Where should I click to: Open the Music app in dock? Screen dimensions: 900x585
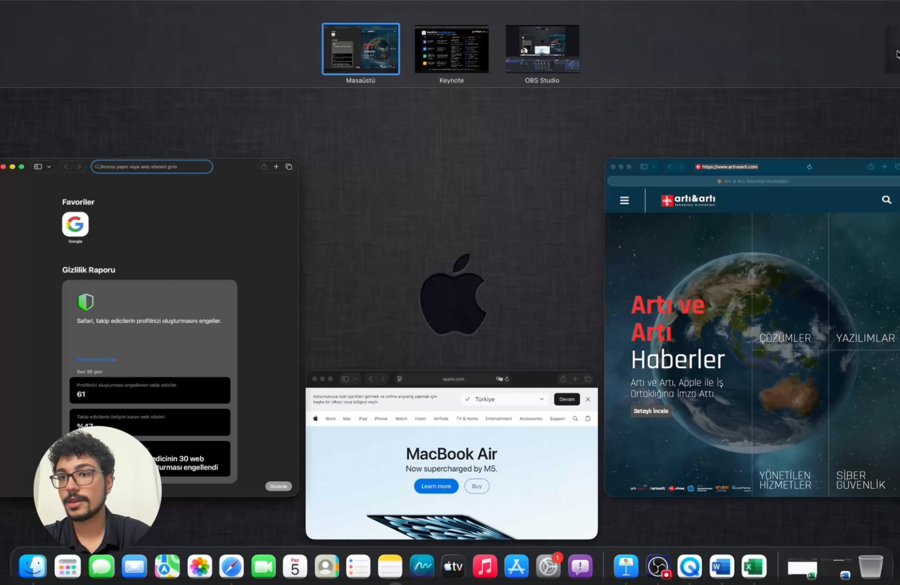(484, 567)
